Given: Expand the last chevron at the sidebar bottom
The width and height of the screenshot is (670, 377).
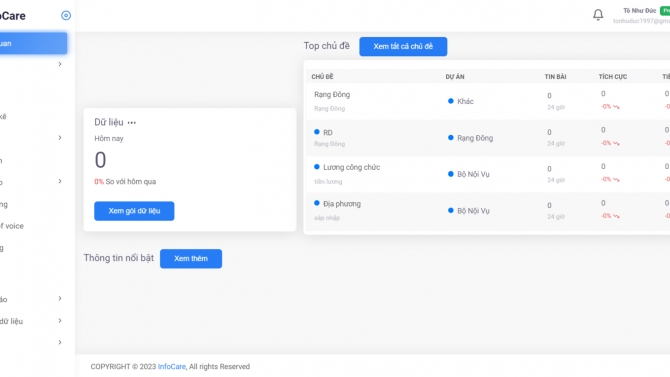Looking at the screenshot, I should (60, 342).
